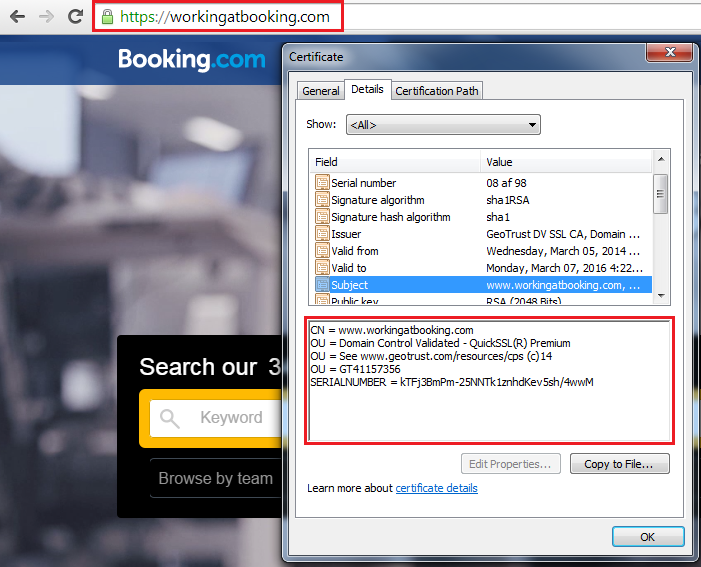Screen dimensions: 701x567
Task: Click Copy to File button
Action: 619,464
